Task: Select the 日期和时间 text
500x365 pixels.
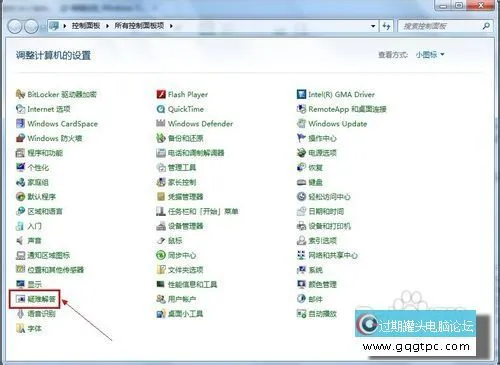Action: tap(326, 211)
